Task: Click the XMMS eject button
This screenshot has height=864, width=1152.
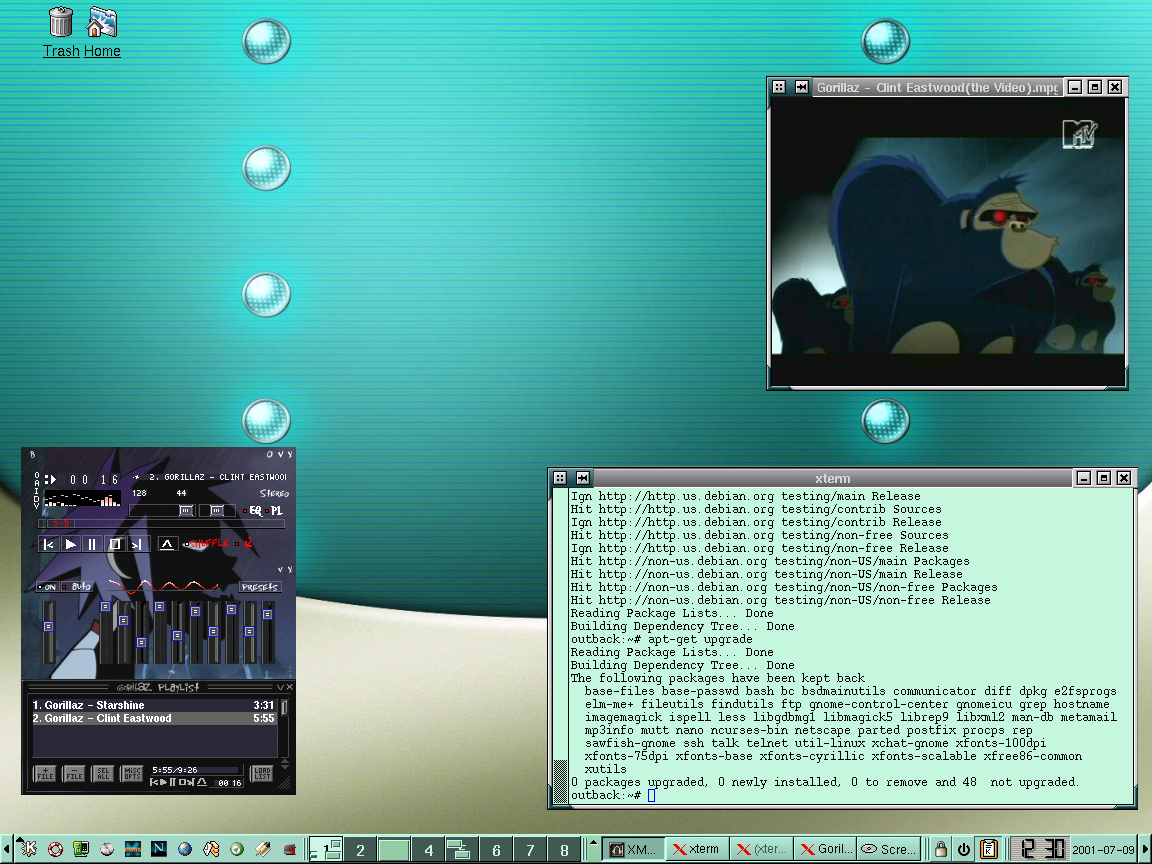Action: coord(168,544)
